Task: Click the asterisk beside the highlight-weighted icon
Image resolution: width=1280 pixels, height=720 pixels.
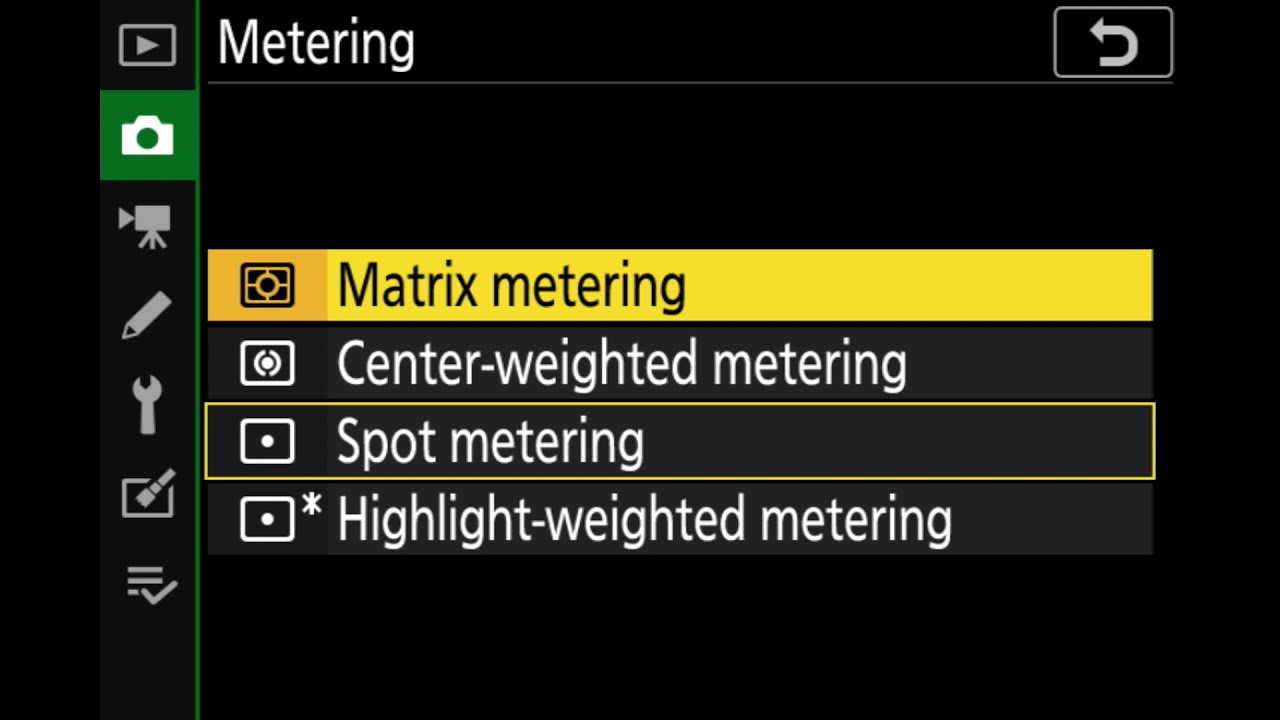Action: [311, 507]
